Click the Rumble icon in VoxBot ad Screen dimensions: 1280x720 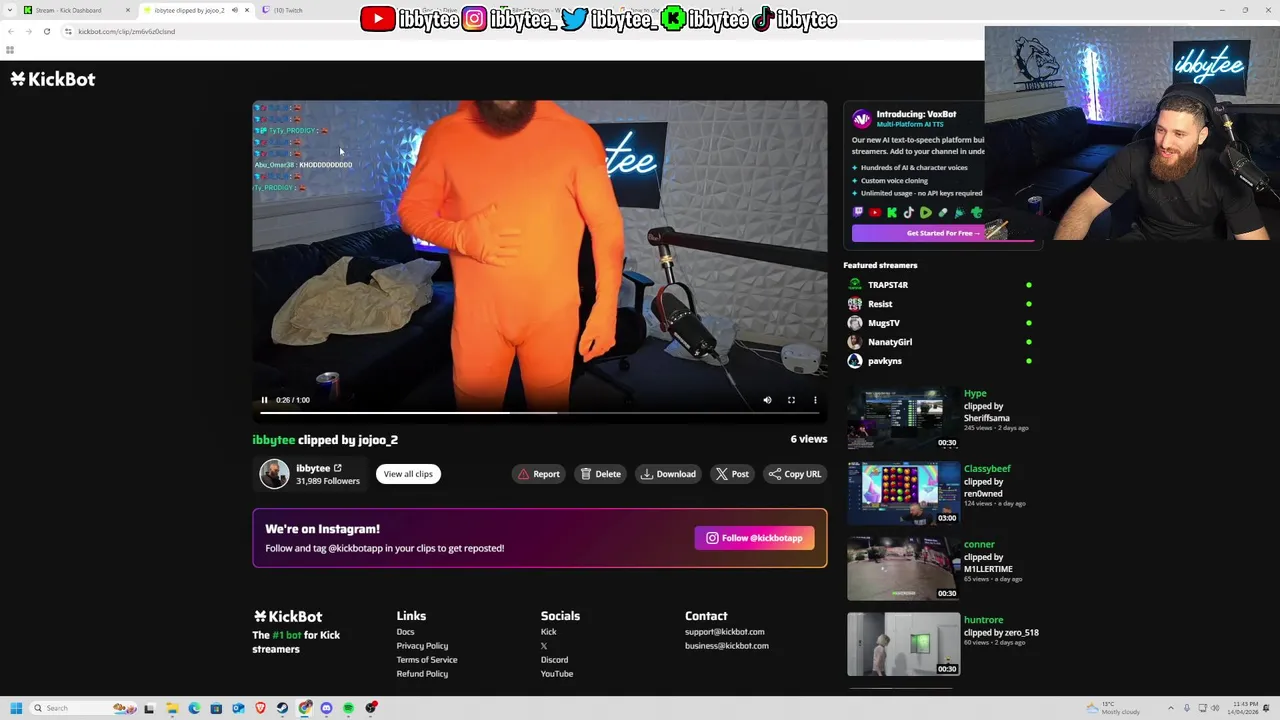click(925, 213)
